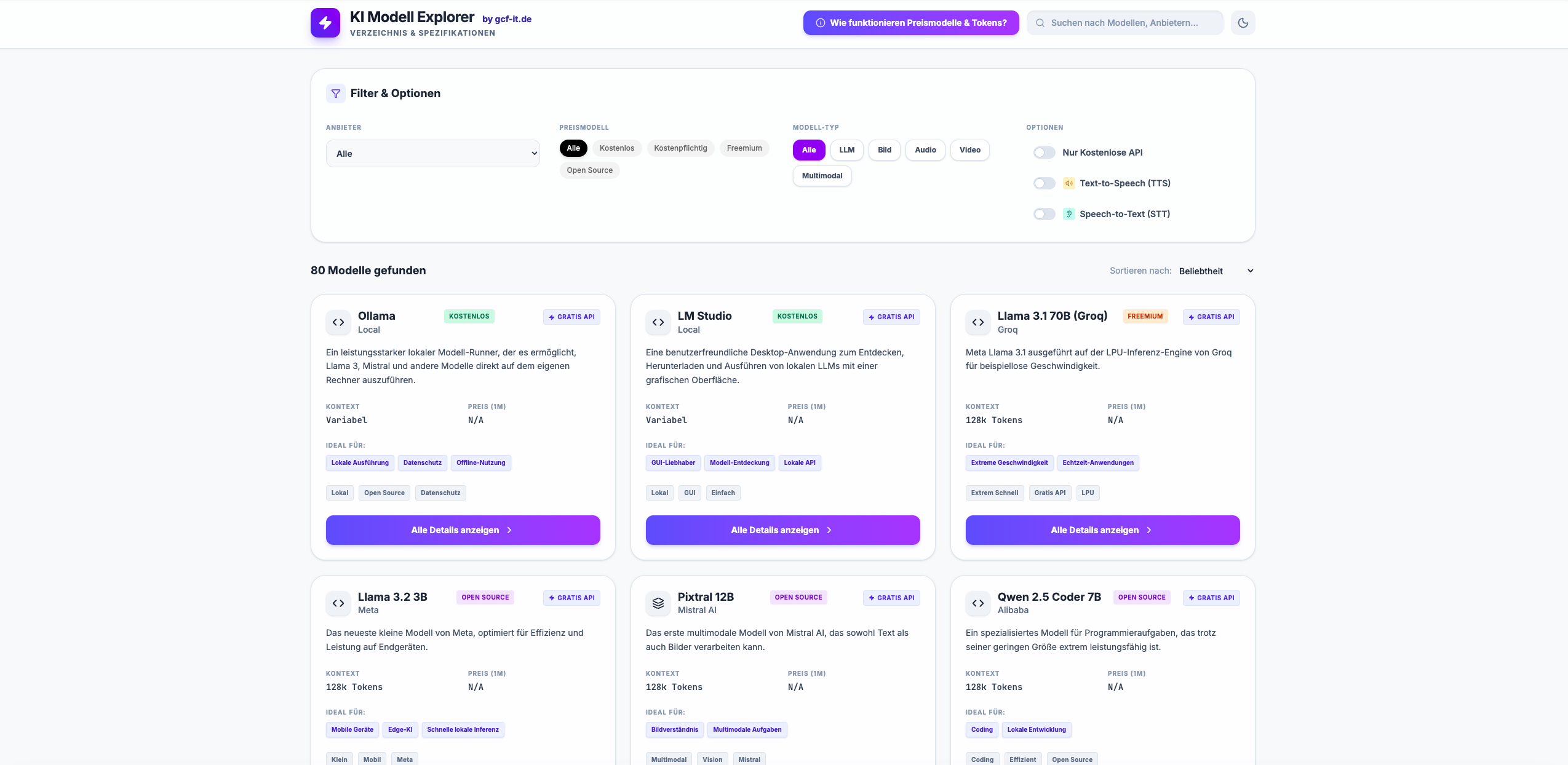This screenshot has height=765, width=1568.
Task: Click the Text-to-Speech speaker icon
Action: click(1069, 183)
